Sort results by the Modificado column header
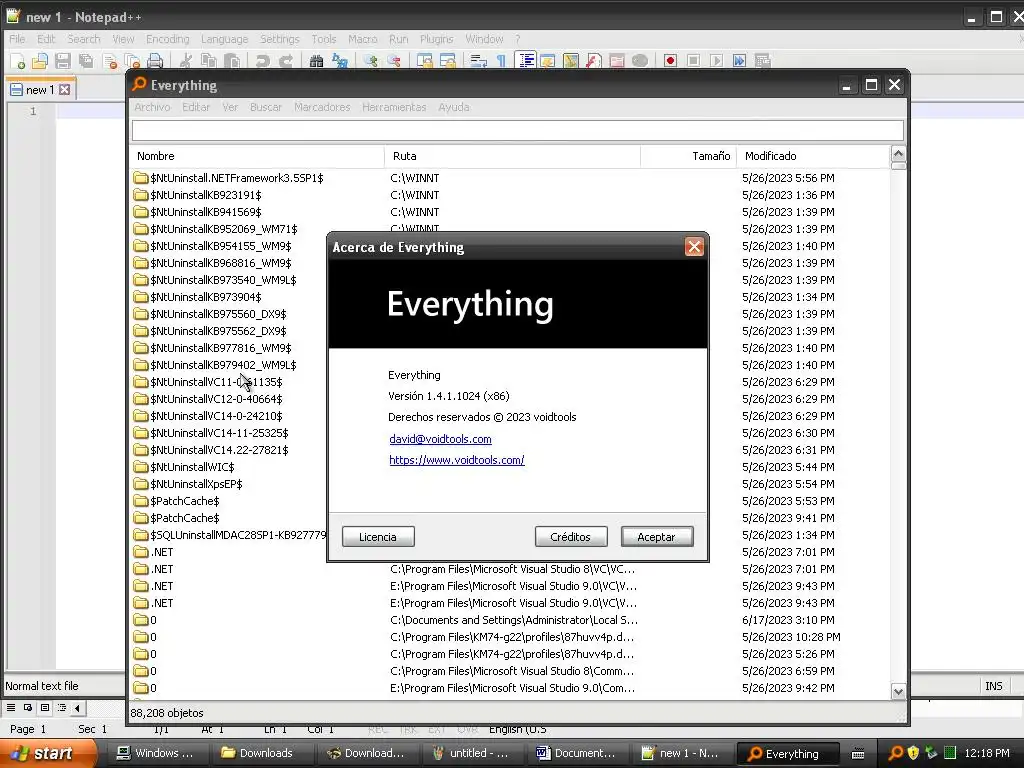This screenshot has height=768, width=1024. (813, 156)
